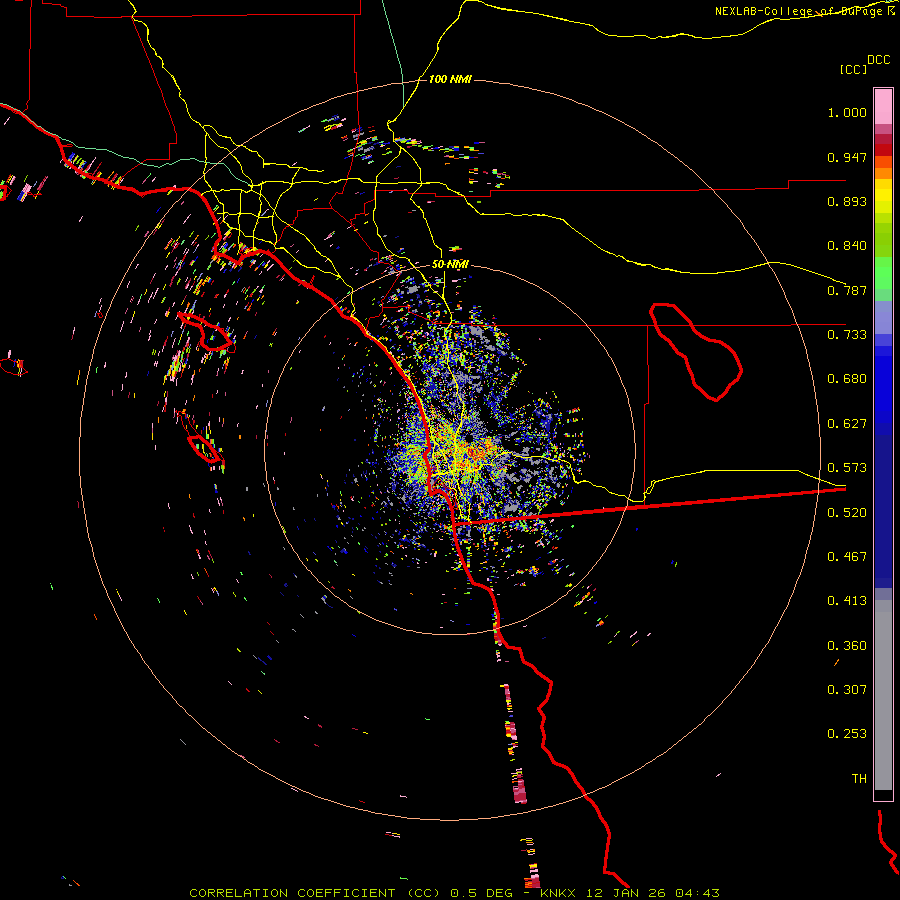This screenshot has width=900, height=900.
Task: Click the pink segment atop the color bar
Action: [x=883, y=107]
